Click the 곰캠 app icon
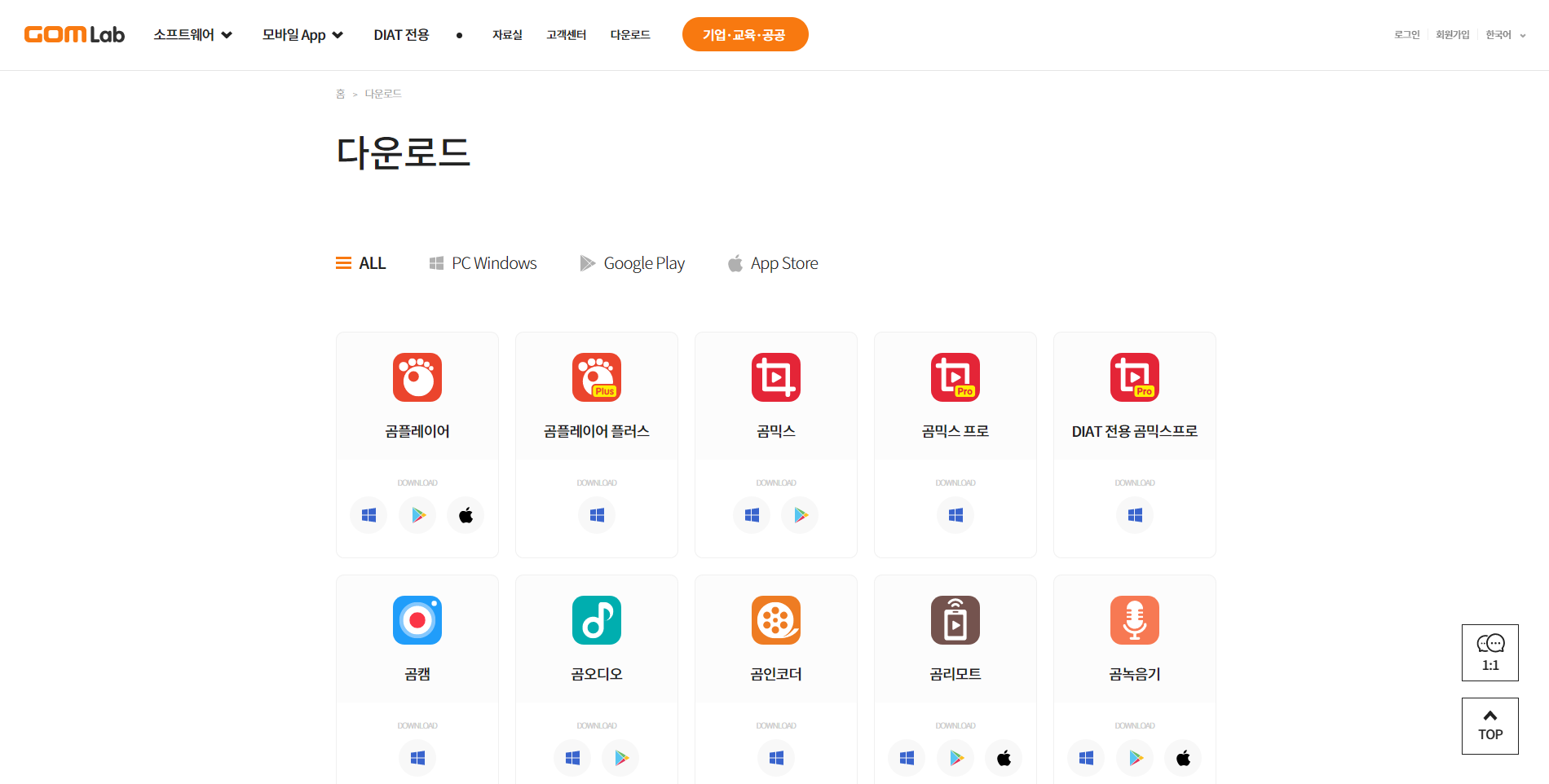The width and height of the screenshot is (1549, 784). coord(417,620)
